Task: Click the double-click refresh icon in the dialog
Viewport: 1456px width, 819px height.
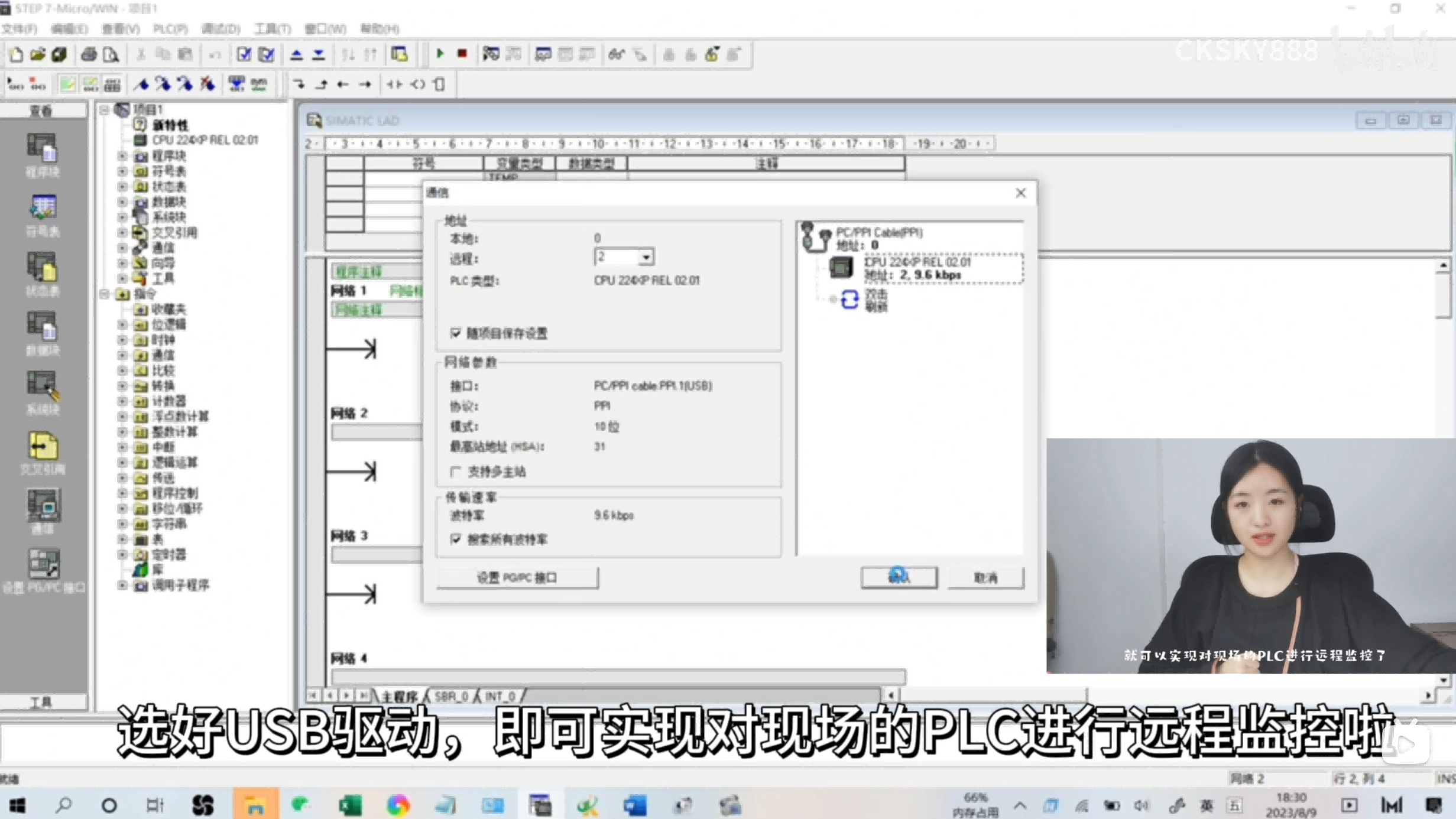Action: 849,300
